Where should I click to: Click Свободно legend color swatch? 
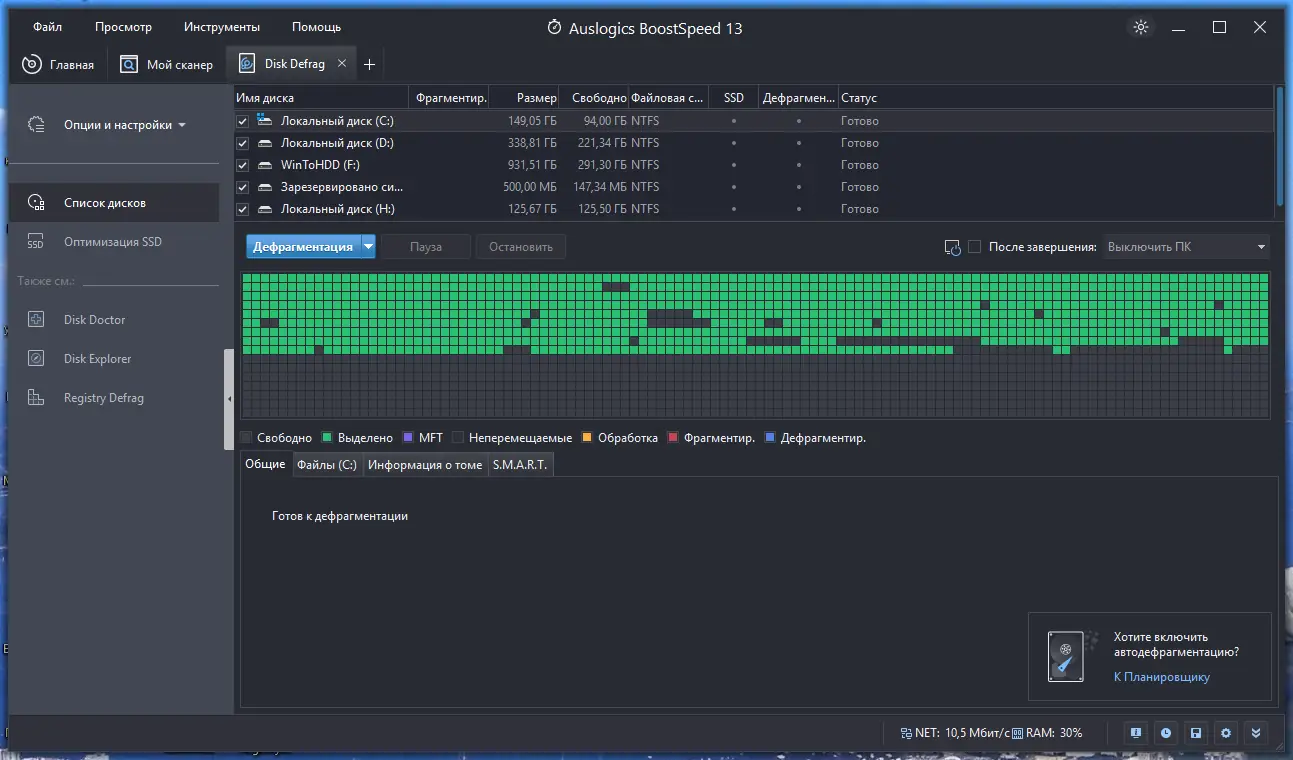246,438
